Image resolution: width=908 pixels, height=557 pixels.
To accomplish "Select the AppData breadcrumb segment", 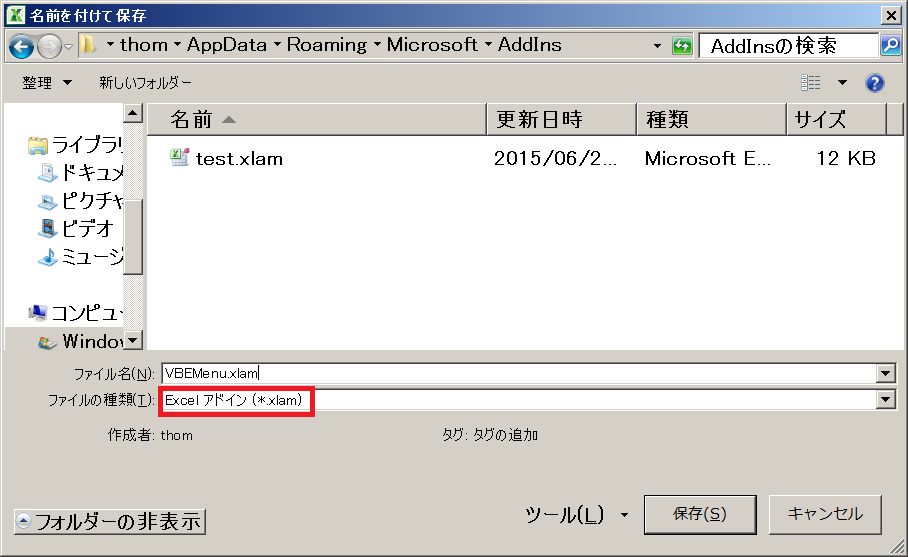I will point(226,45).
